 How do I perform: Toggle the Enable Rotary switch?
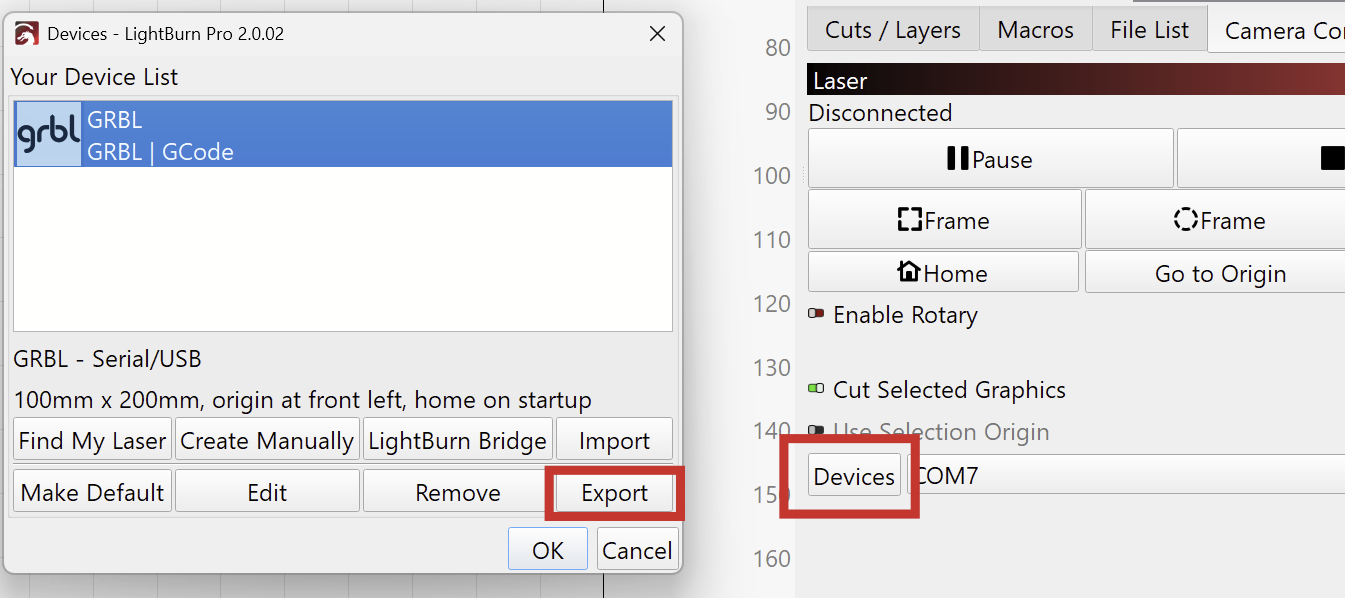tap(816, 315)
